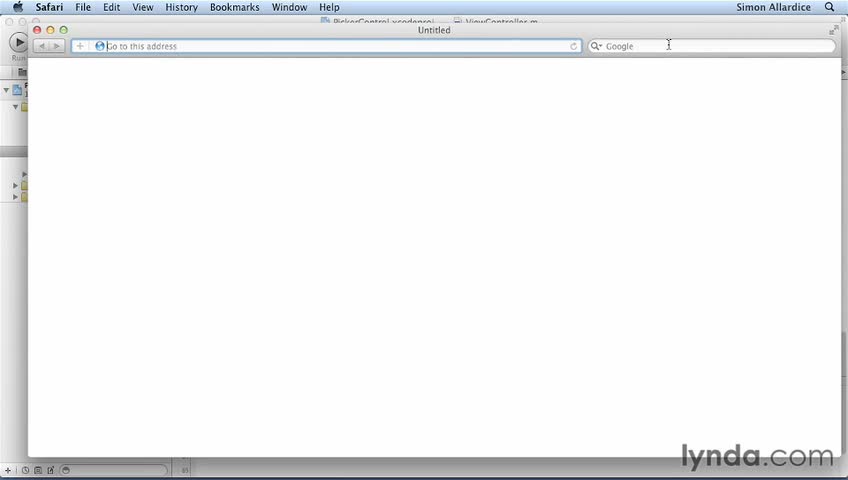Click Xcode navigator's plus button at the bottom

[x=8, y=470]
